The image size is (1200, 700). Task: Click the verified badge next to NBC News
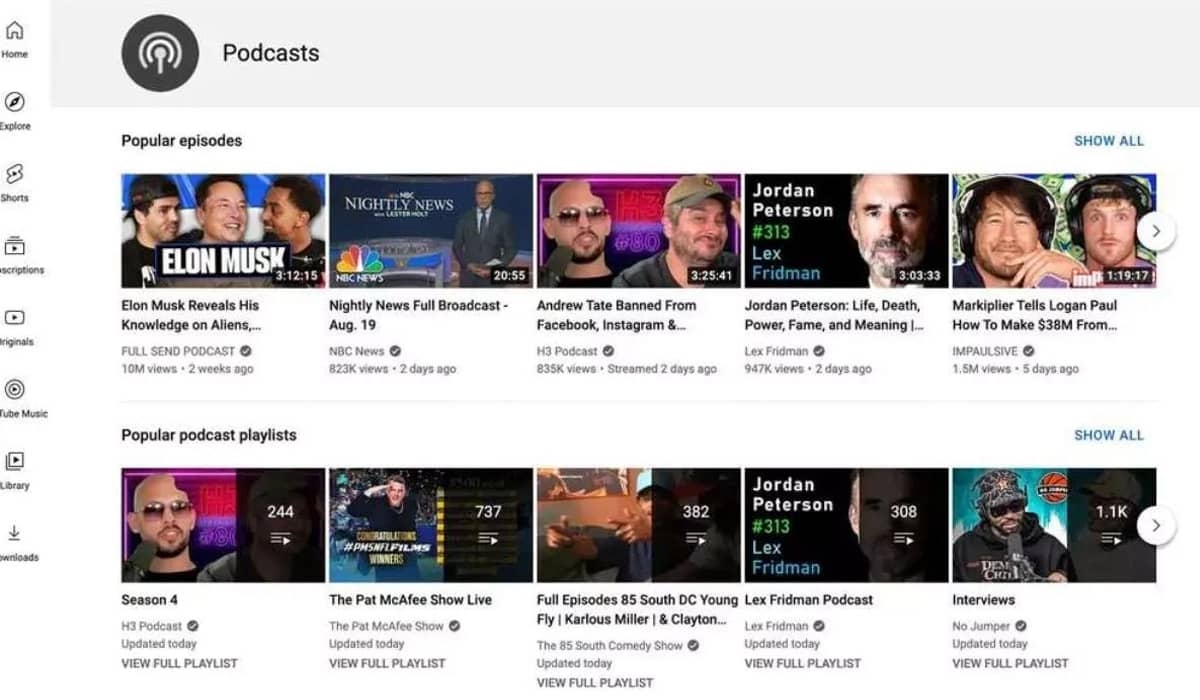pos(396,352)
